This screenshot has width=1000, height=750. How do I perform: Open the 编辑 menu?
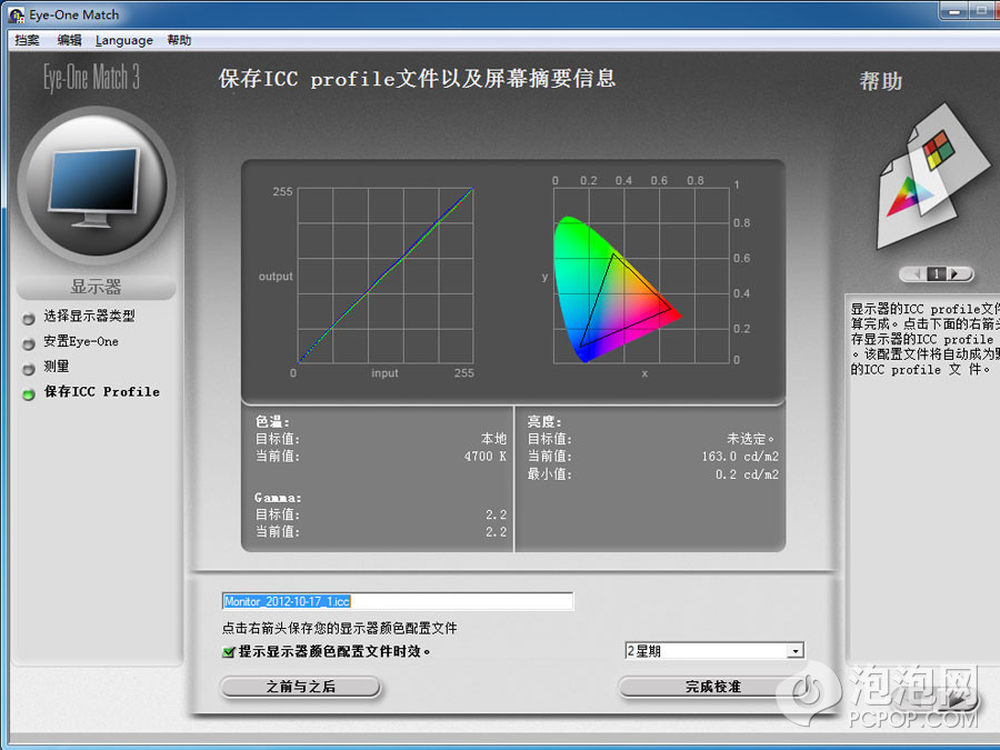coord(70,40)
